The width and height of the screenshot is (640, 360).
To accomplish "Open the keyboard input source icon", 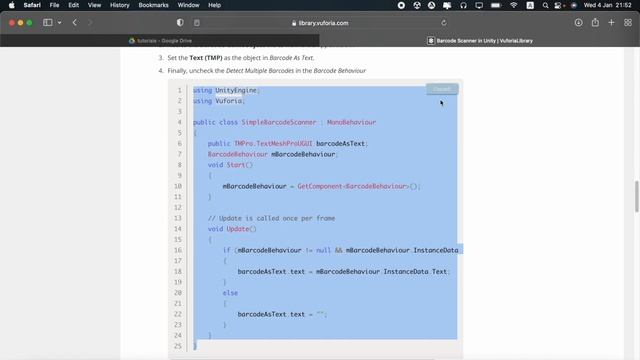I will pos(530,5).
